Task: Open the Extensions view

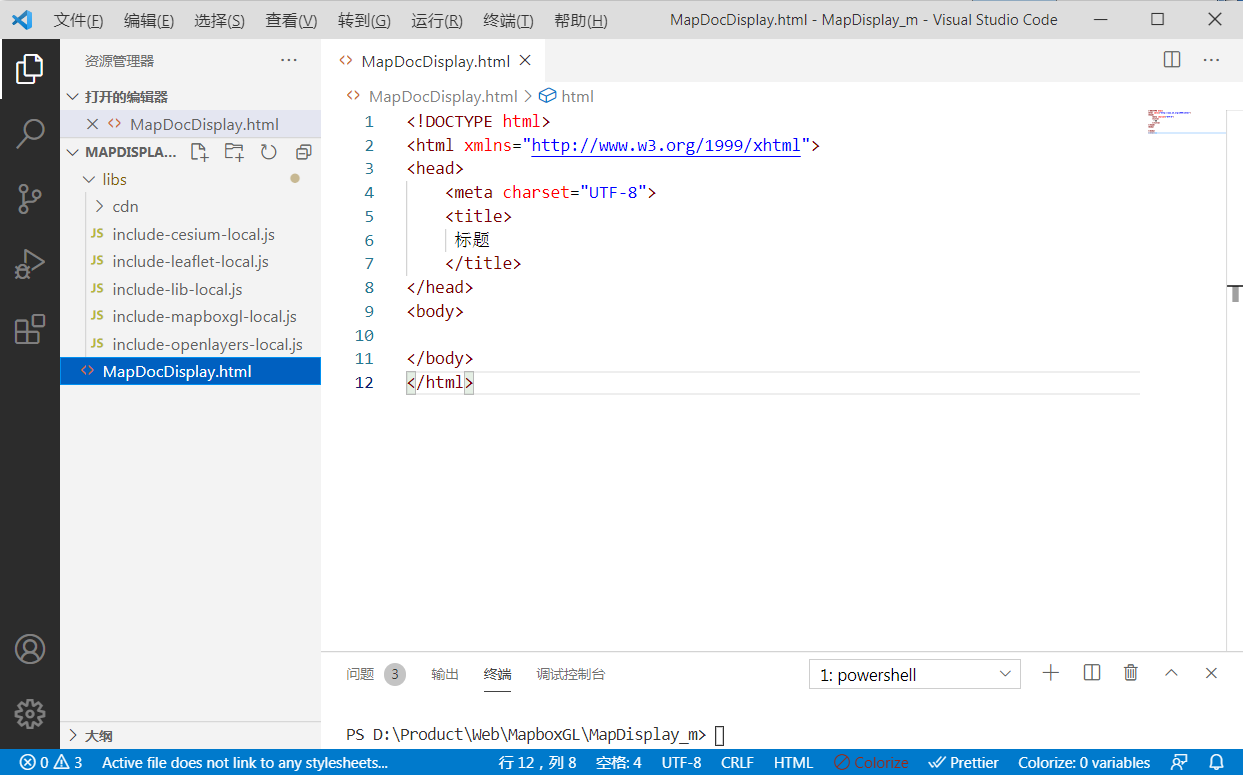Action: click(x=30, y=329)
